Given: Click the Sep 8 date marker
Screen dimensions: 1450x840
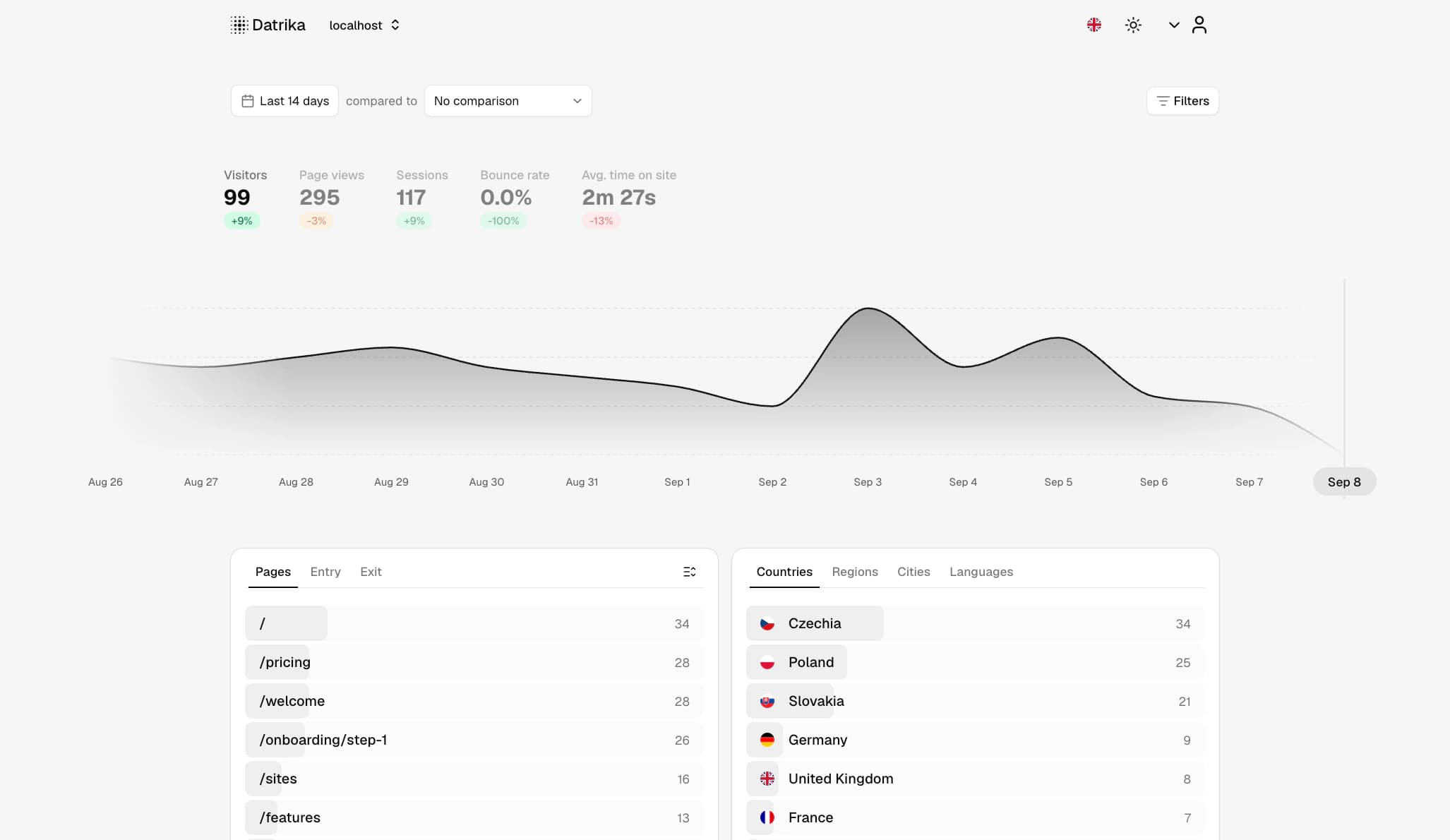Looking at the screenshot, I should (1344, 482).
